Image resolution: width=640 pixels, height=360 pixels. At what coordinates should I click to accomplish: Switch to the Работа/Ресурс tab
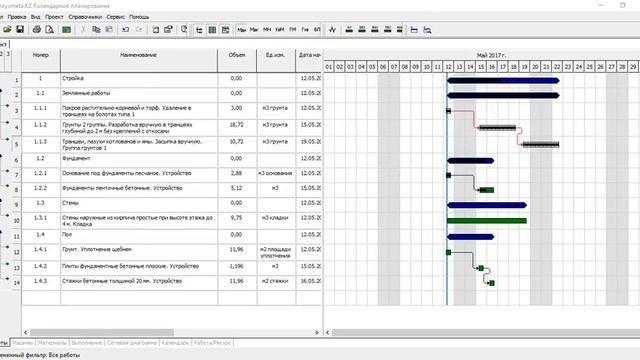point(212,343)
